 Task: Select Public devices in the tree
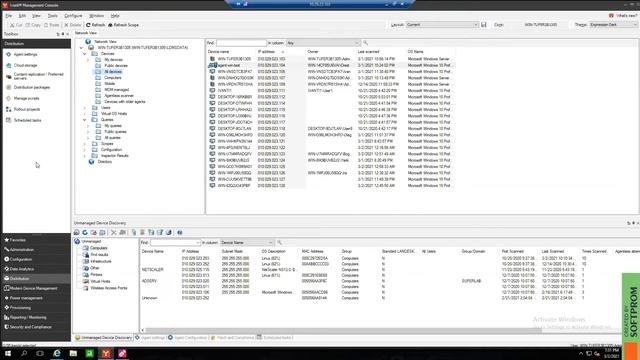(x=116, y=66)
